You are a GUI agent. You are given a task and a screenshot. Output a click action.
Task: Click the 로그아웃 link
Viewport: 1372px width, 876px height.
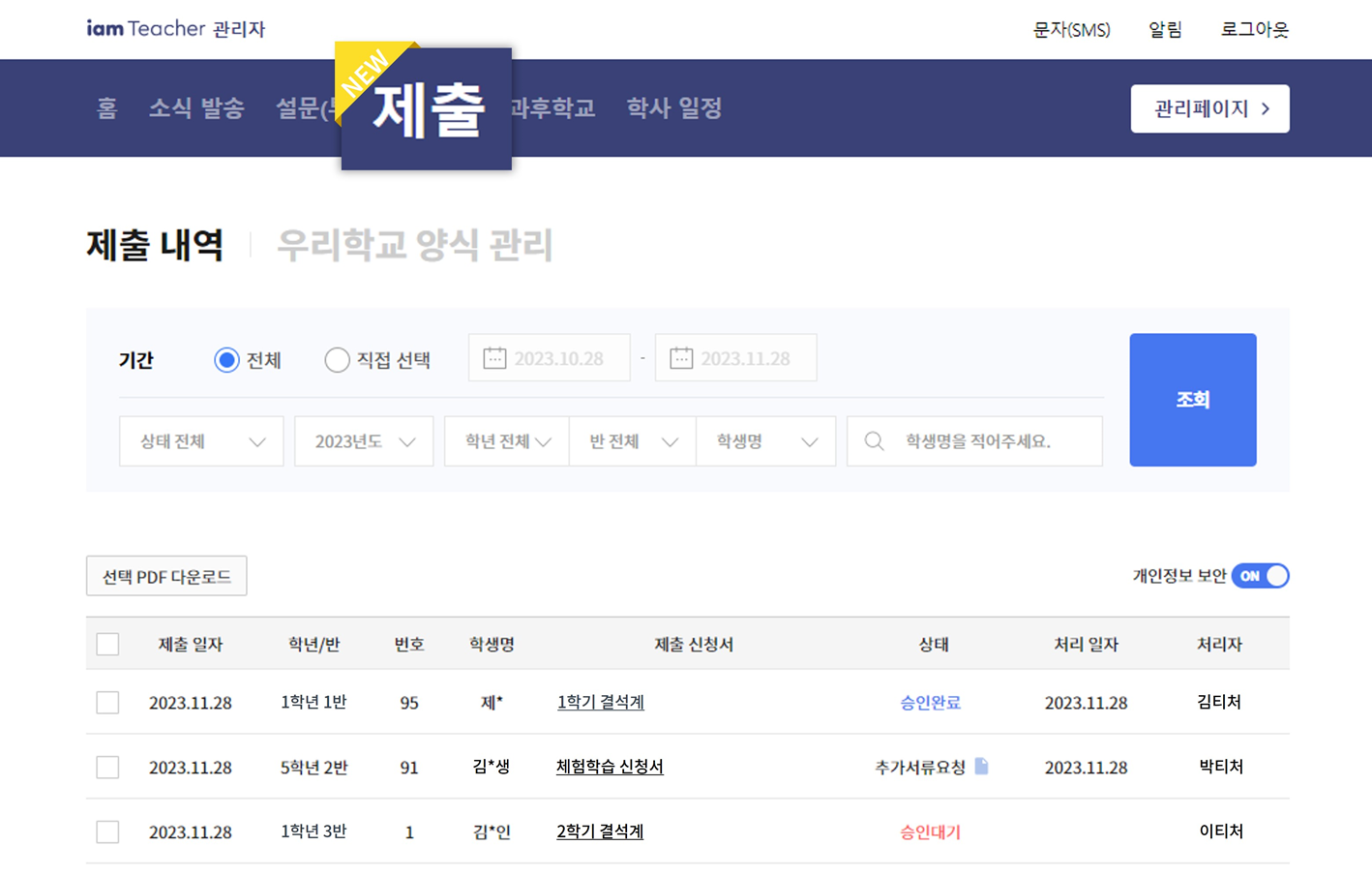click(x=1255, y=30)
